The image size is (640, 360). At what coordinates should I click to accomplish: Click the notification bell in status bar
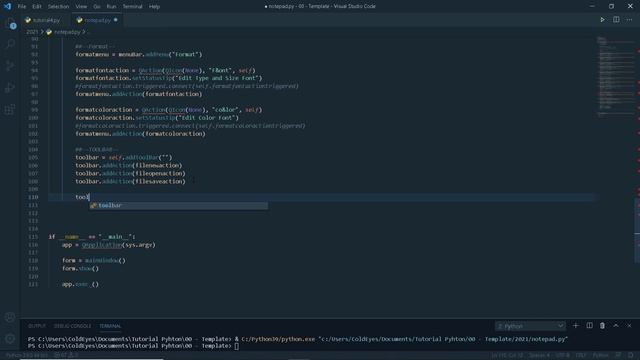(631, 356)
